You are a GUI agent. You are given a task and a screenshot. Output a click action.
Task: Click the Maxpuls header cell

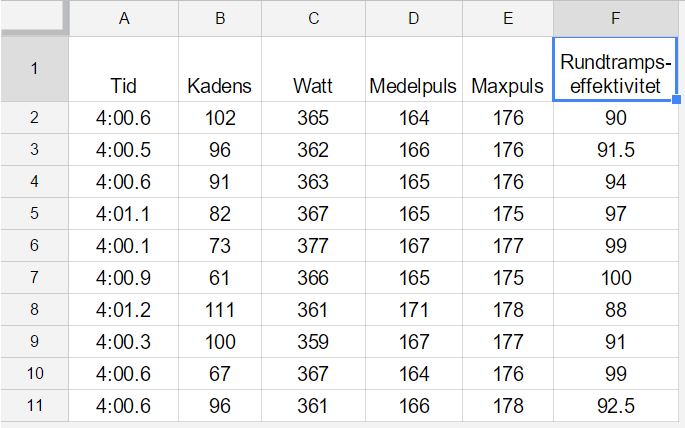[x=508, y=69]
